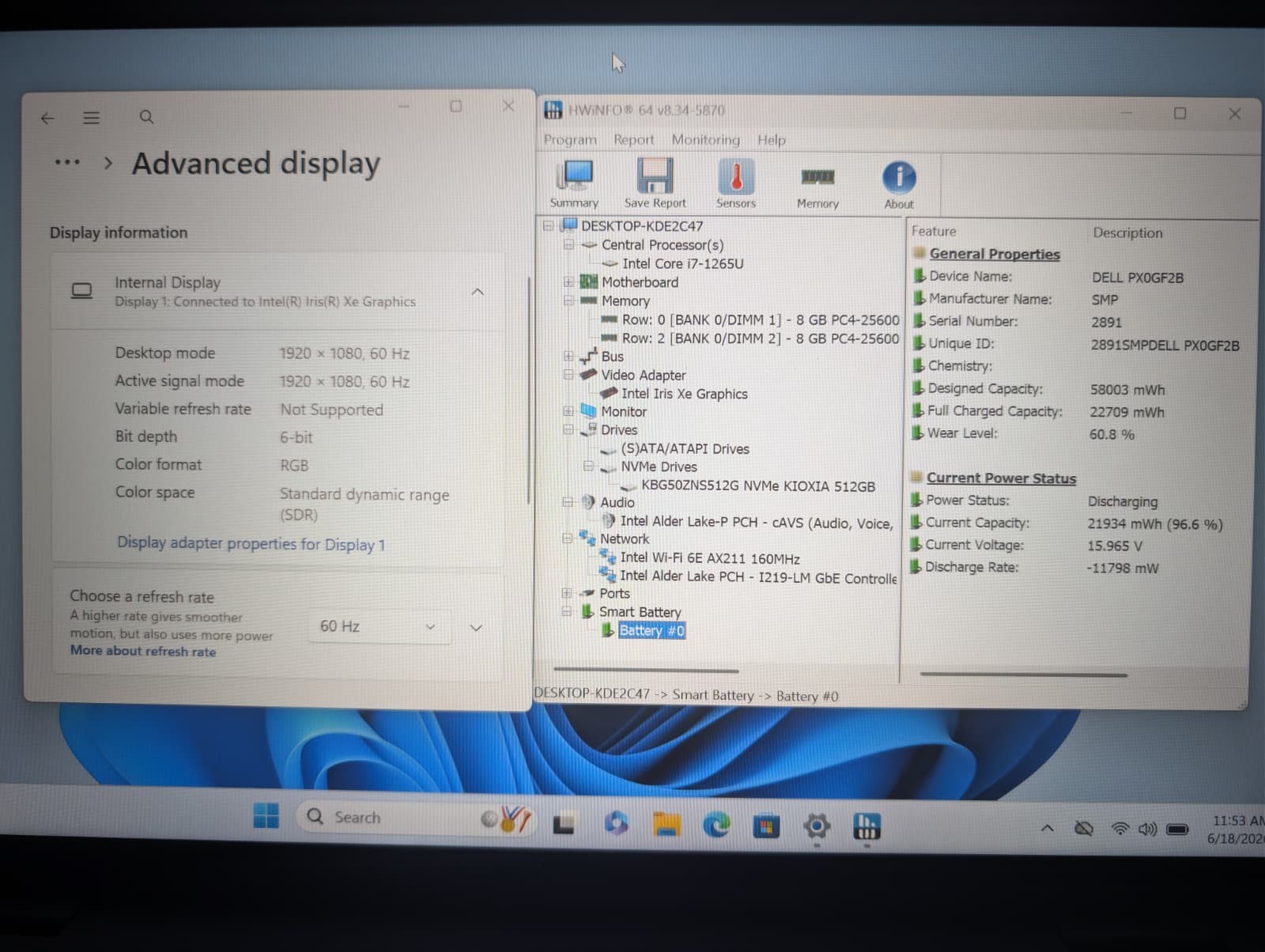Expand the Bus tree node
The height and width of the screenshot is (952, 1265).
tap(568, 356)
